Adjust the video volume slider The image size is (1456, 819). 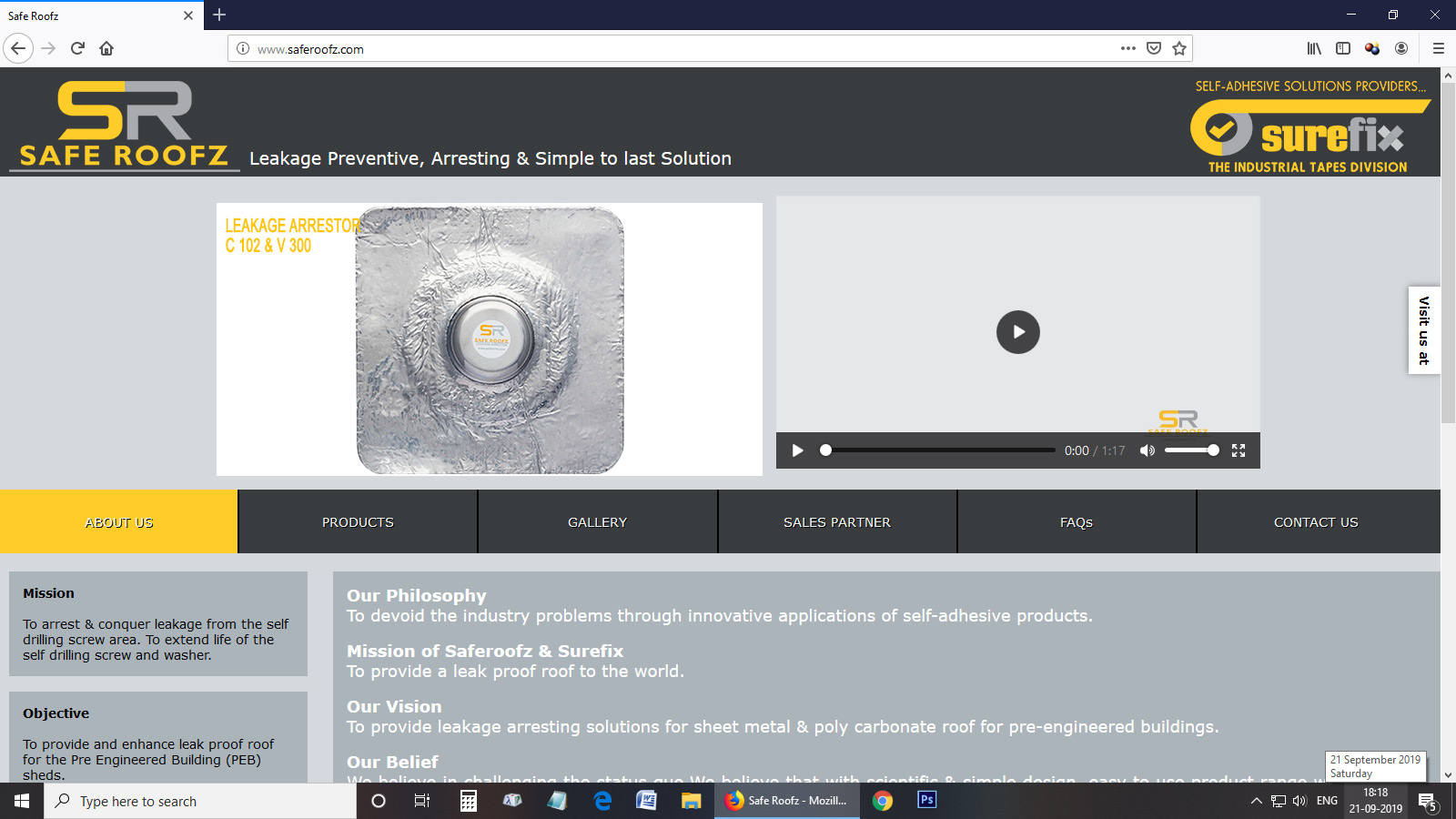point(1191,450)
